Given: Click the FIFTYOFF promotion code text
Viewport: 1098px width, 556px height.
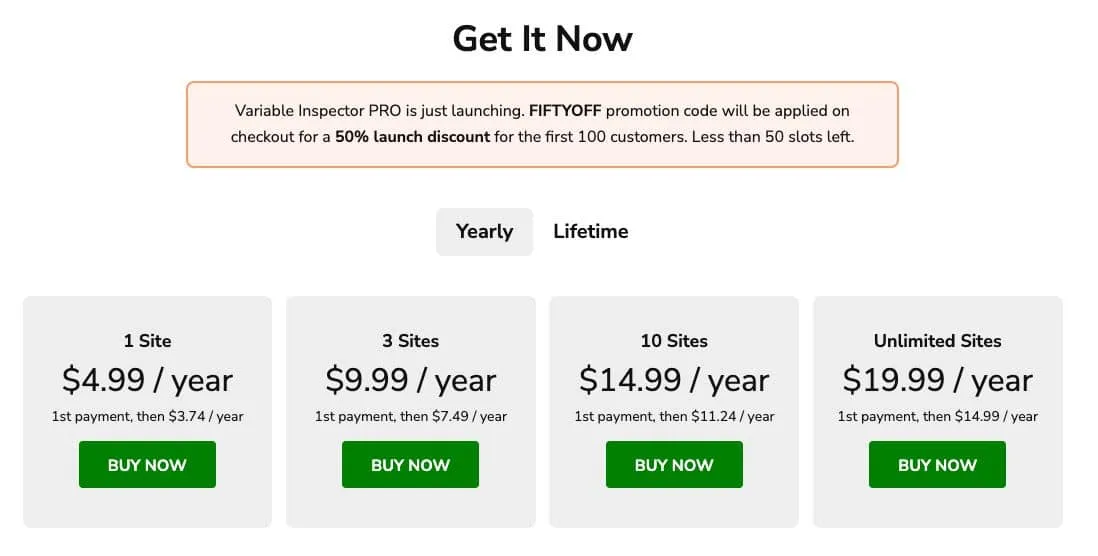Looking at the screenshot, I should coord(565,111).
